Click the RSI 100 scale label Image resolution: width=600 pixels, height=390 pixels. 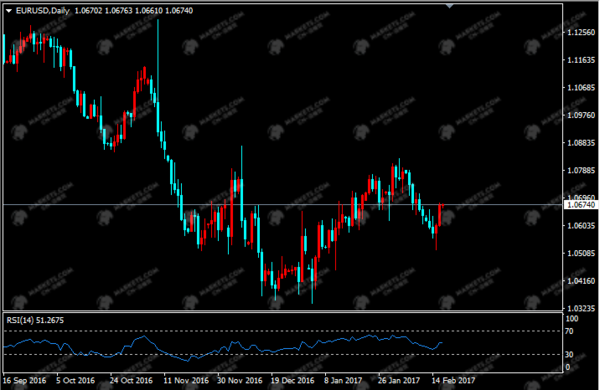[572, 319]
